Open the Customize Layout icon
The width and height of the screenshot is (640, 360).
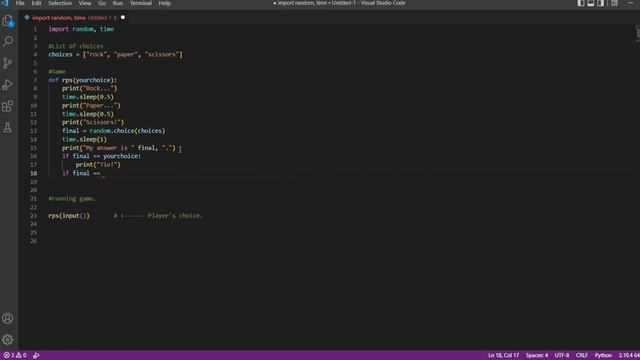tap(614, 3)
